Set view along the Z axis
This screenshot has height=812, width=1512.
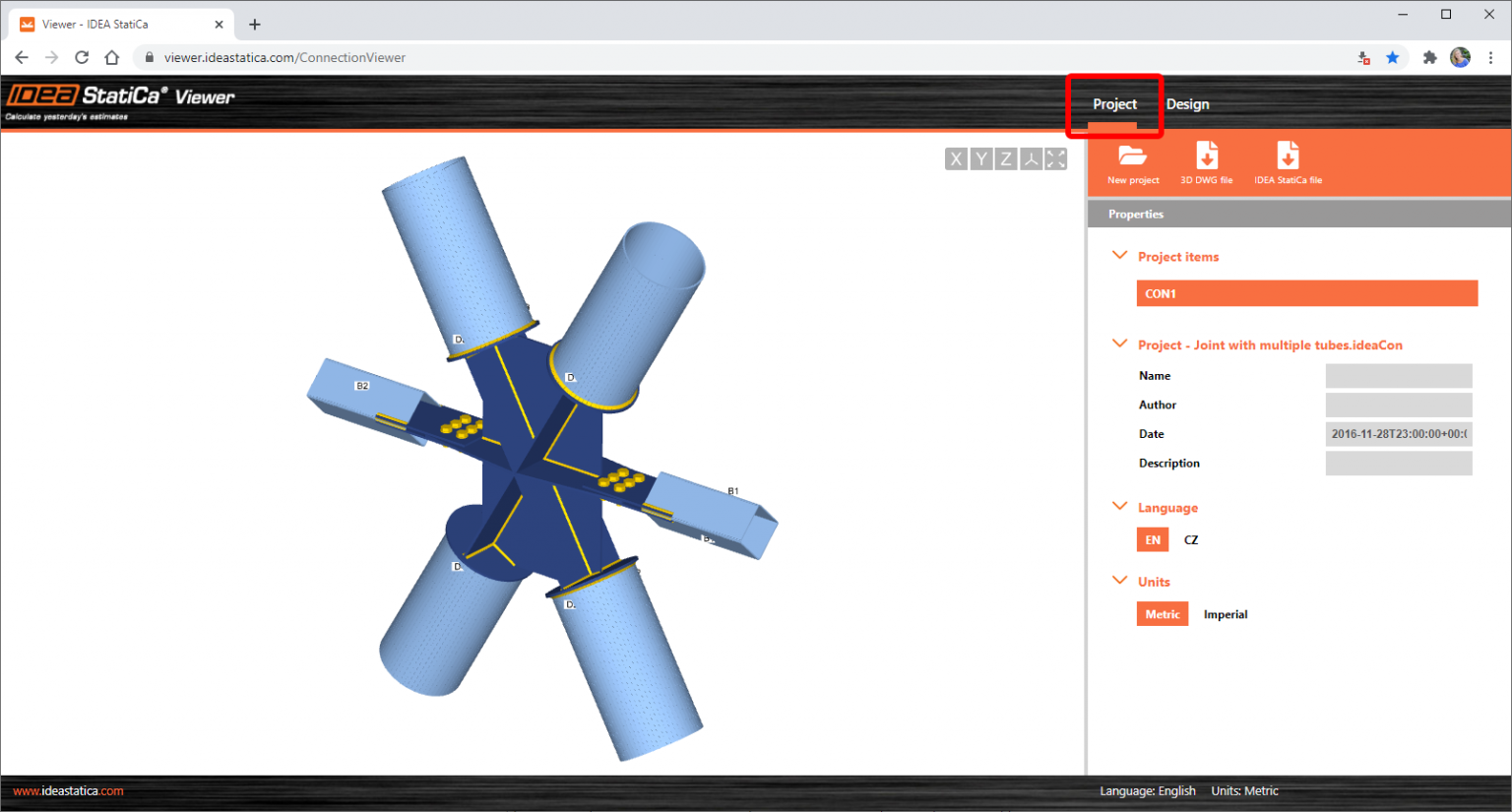(1005, 157)
